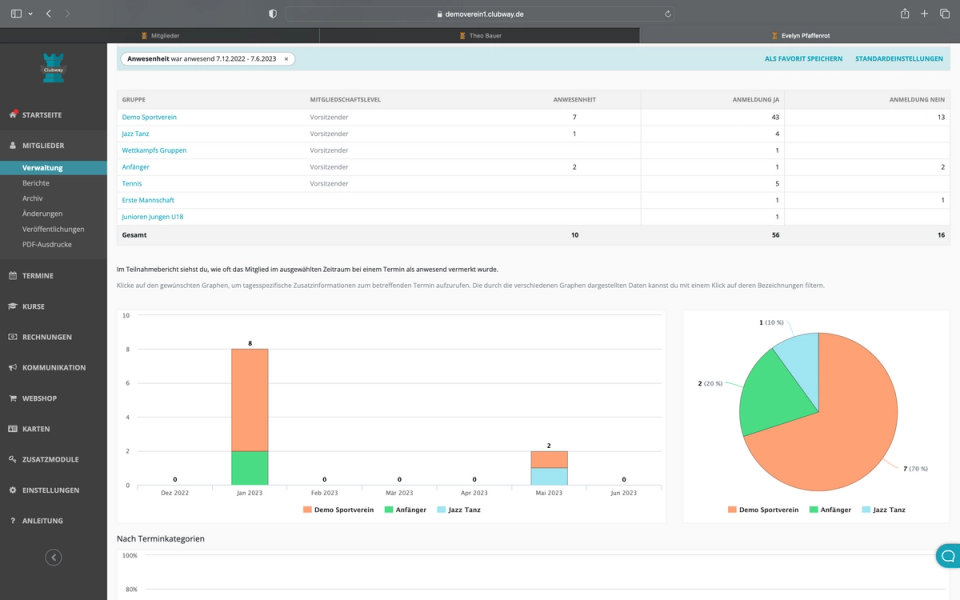960x600 pixels.
Task: Open the Startseite home icon
Action: [13, 114]
